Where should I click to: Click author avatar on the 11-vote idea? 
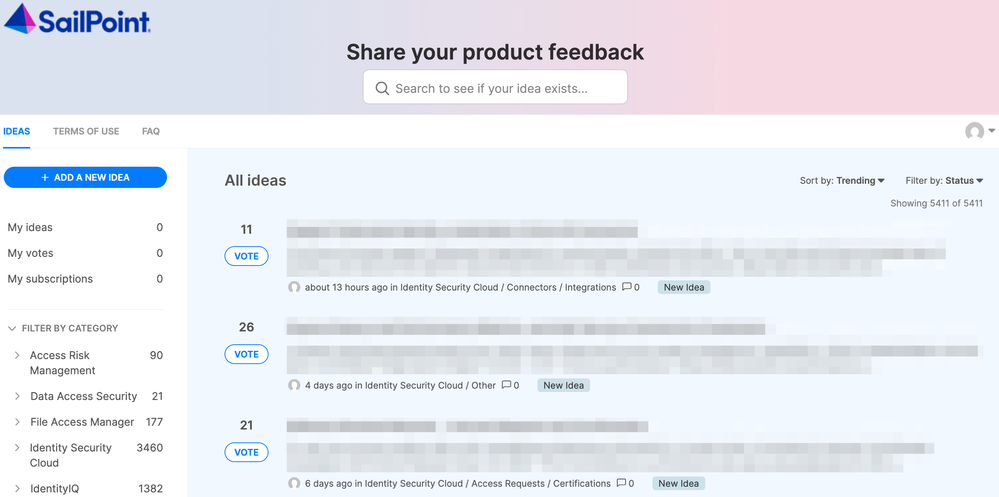294,287
